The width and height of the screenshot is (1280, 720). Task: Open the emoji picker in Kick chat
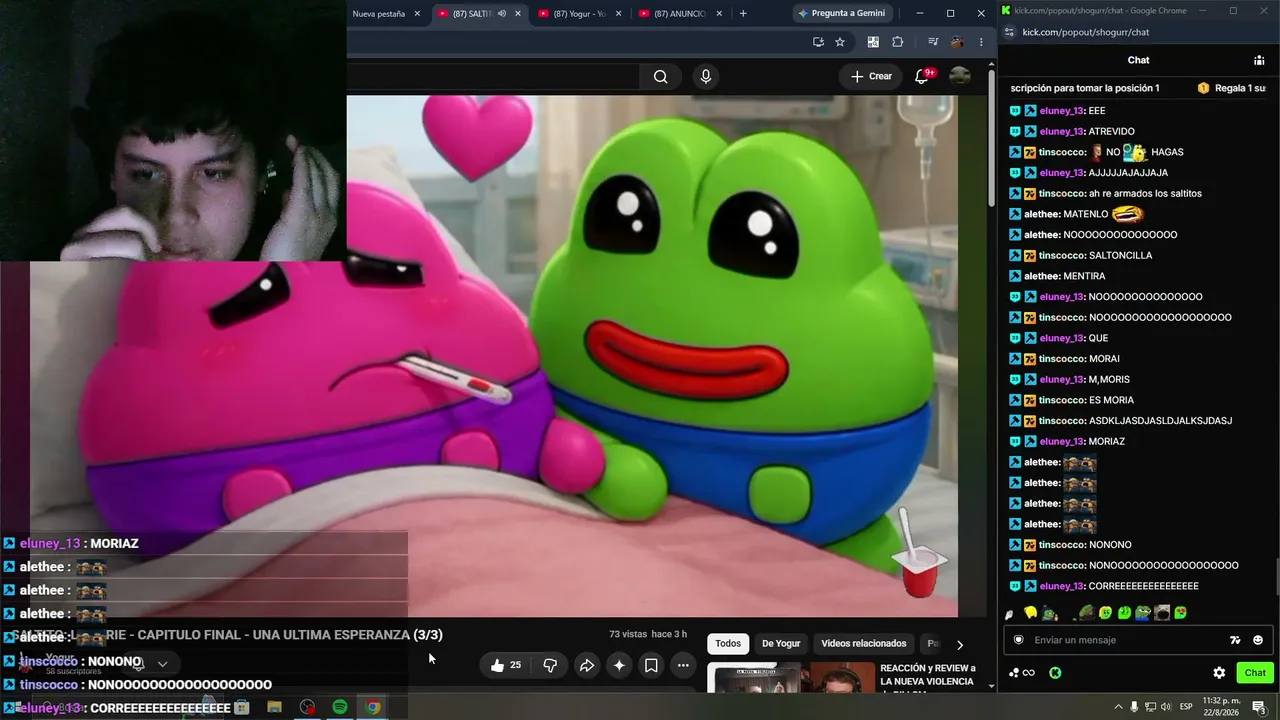(x=1258, y=640)
